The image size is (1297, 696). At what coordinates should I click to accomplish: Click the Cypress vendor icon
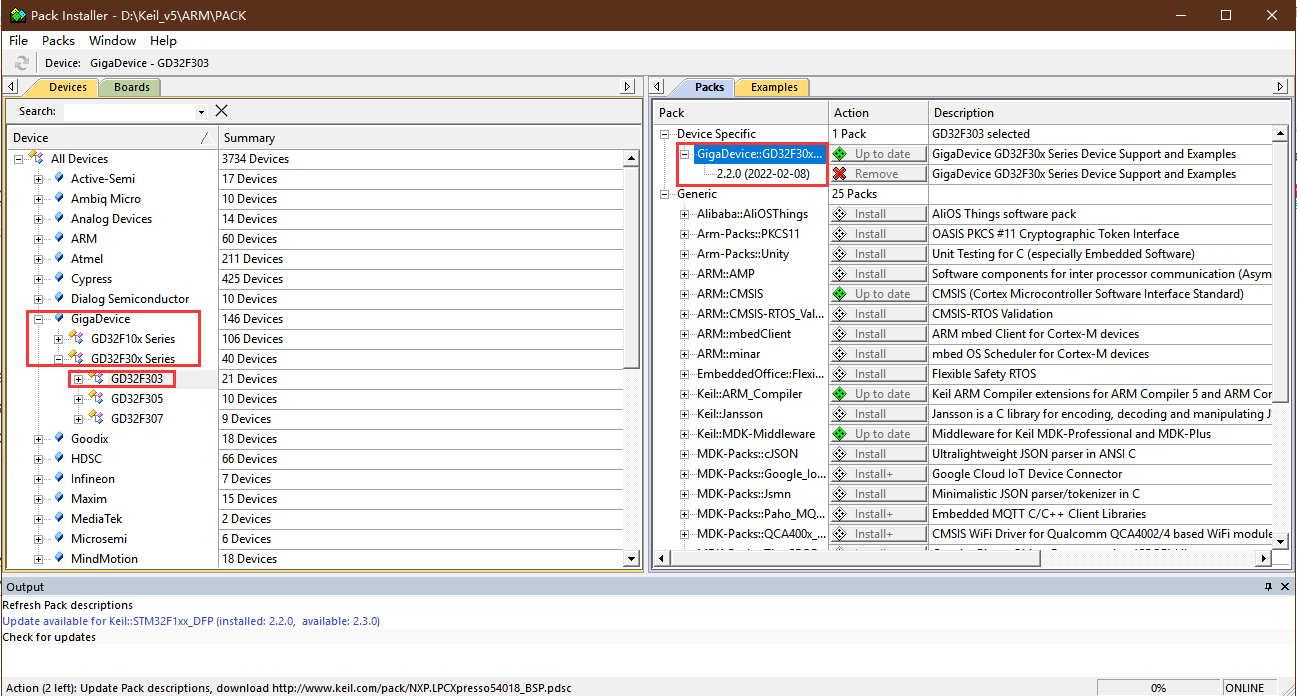tap(59, 279)
